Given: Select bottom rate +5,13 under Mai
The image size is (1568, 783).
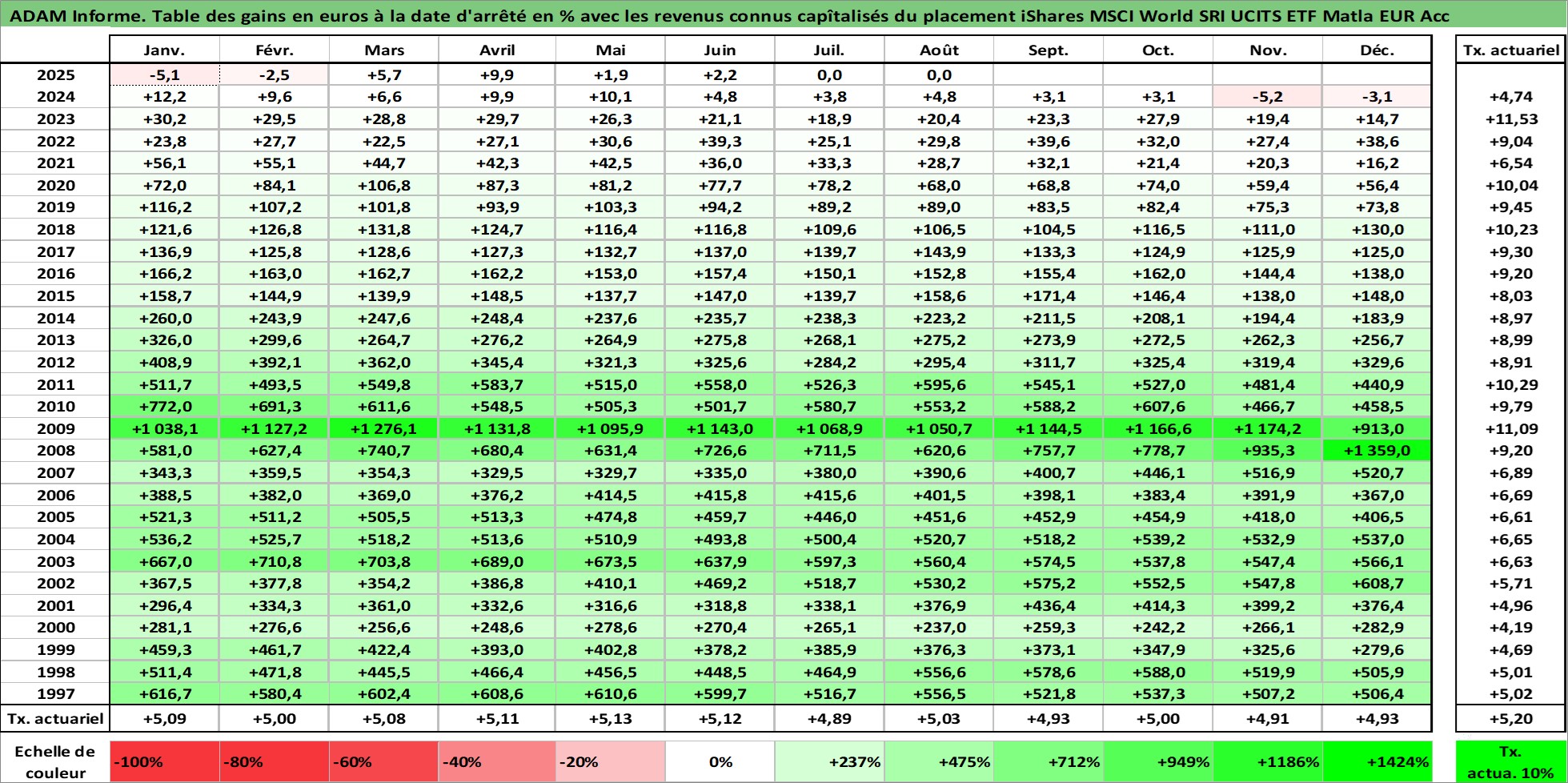Looking at the screenshot, I should 611,718.
